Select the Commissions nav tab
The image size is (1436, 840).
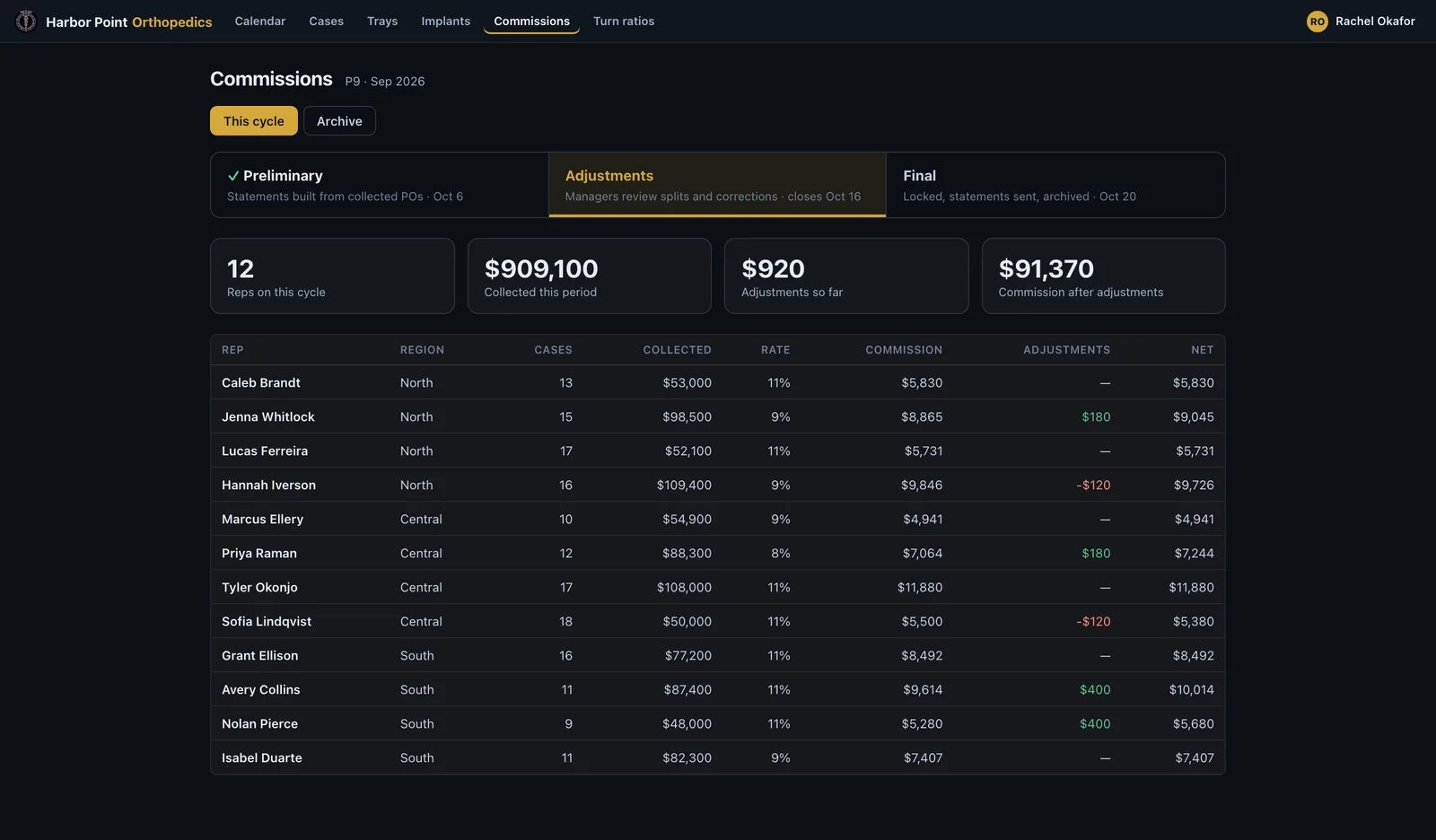coord(531,21)
